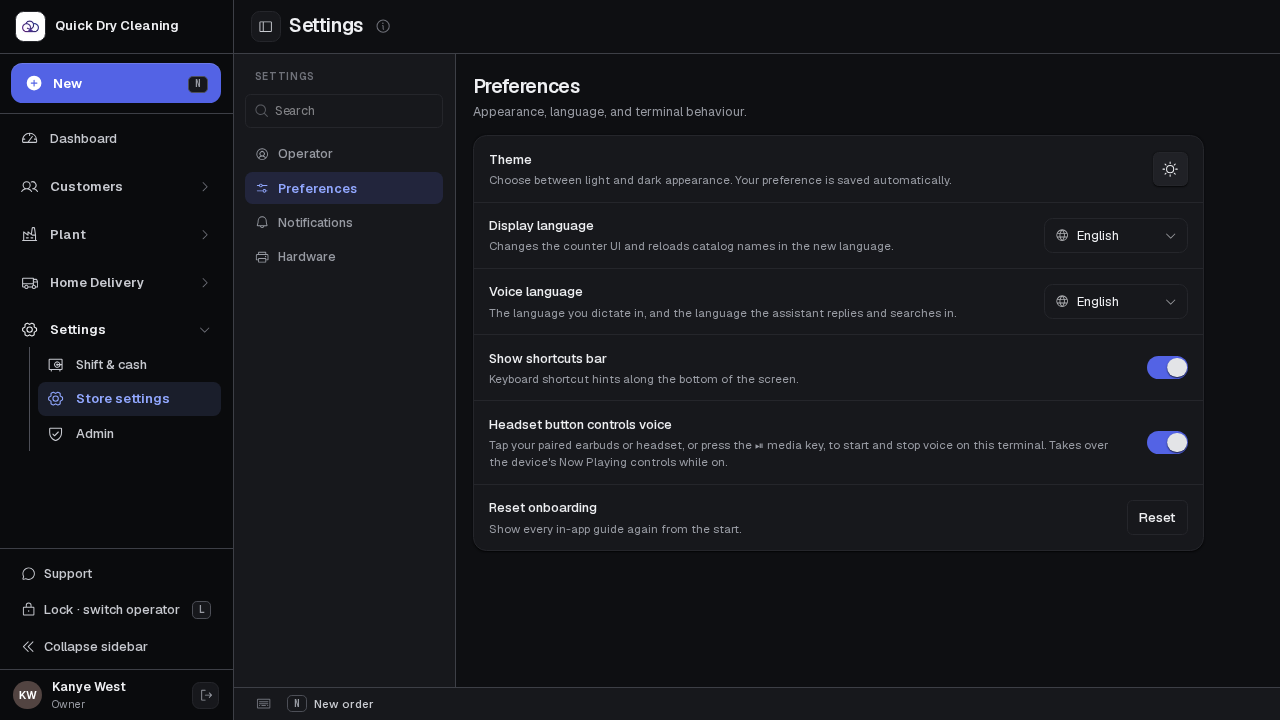Expand the Home Delivery menu
The width and height of the screenshot is (1280, 720).
(116, 282)
